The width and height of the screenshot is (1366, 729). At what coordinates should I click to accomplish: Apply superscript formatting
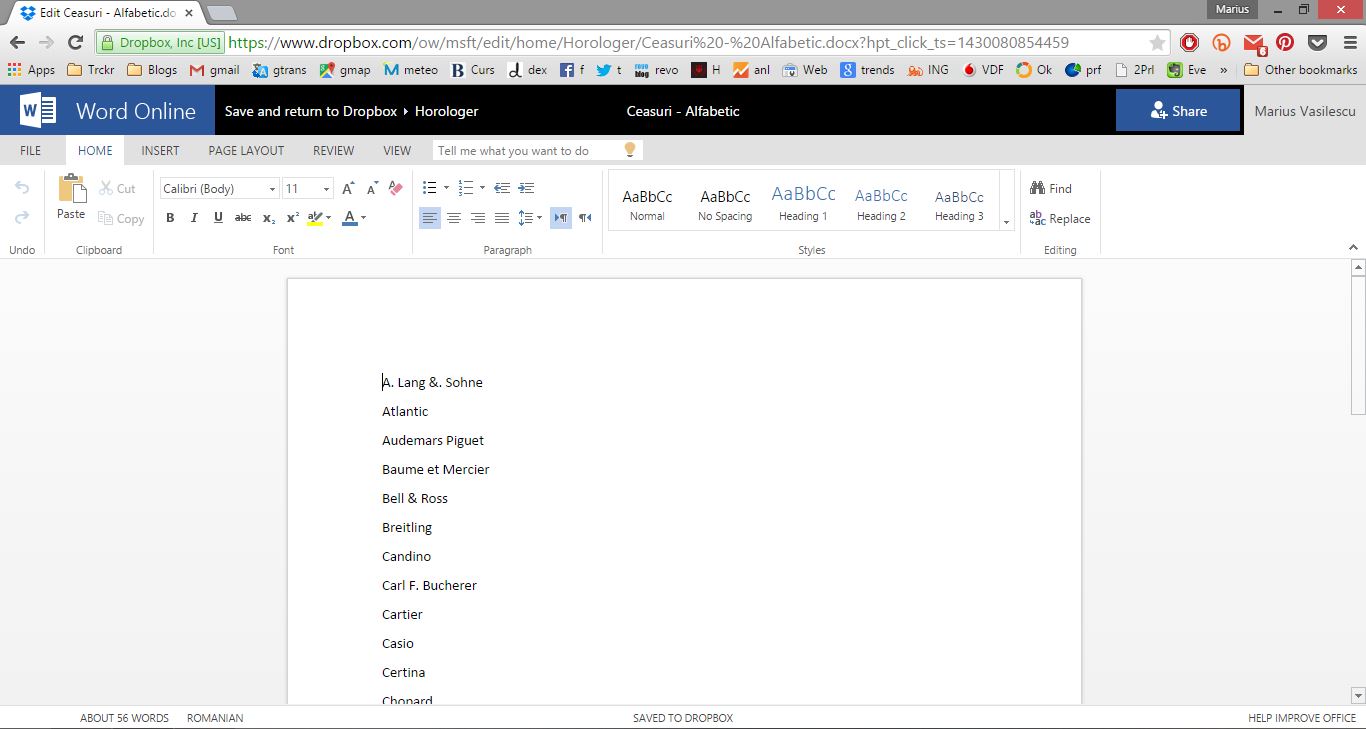[292, 218]
